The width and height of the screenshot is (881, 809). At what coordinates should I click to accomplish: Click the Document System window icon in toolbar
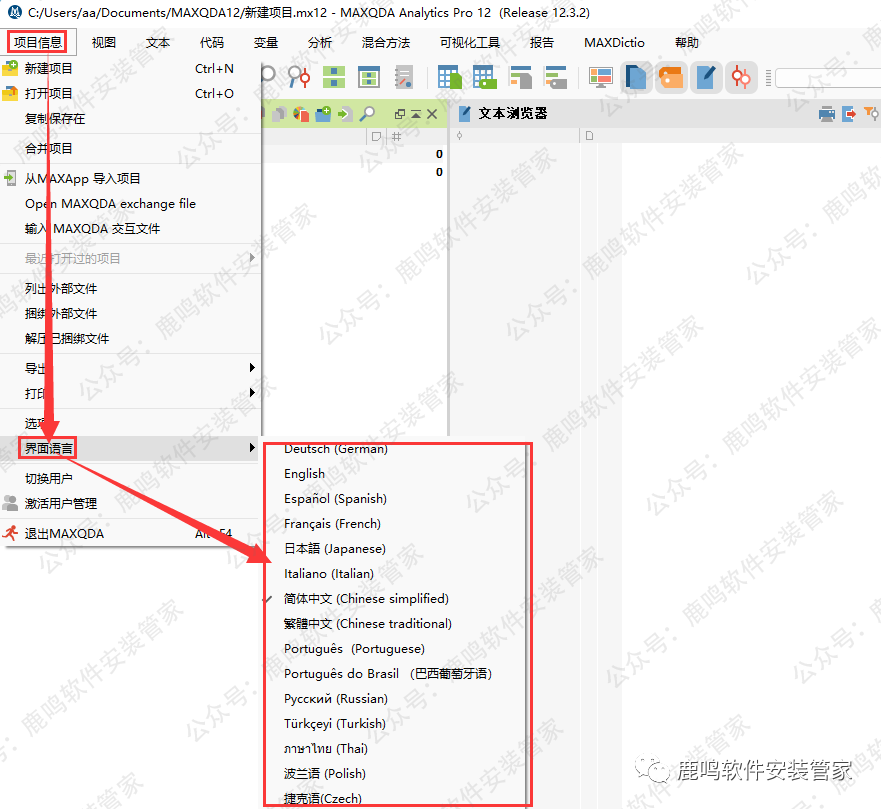(636, 78)
